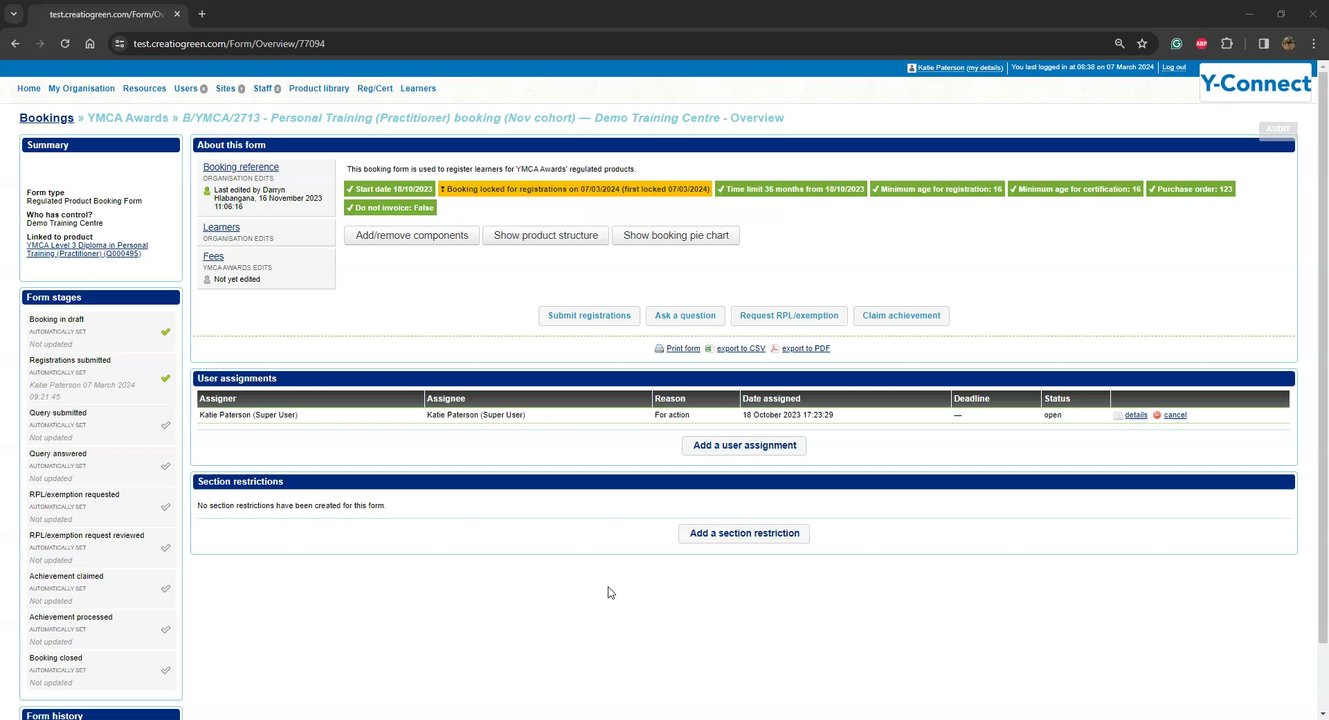Open the Learners section link in About this form
The height and width of the screenshot is (720, 1329).
tap(221, 227)
